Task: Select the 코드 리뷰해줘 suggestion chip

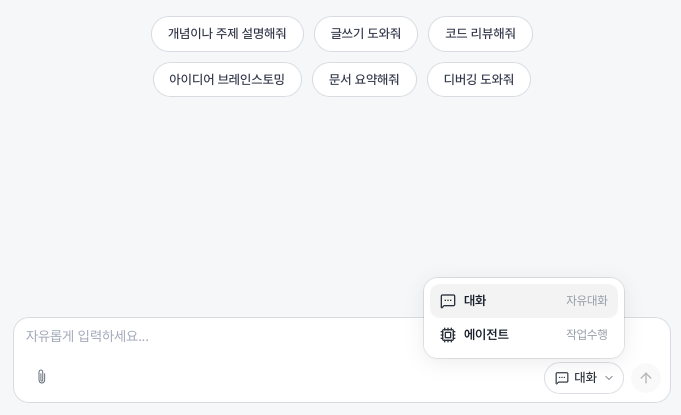Action: (x=480, y=34)
